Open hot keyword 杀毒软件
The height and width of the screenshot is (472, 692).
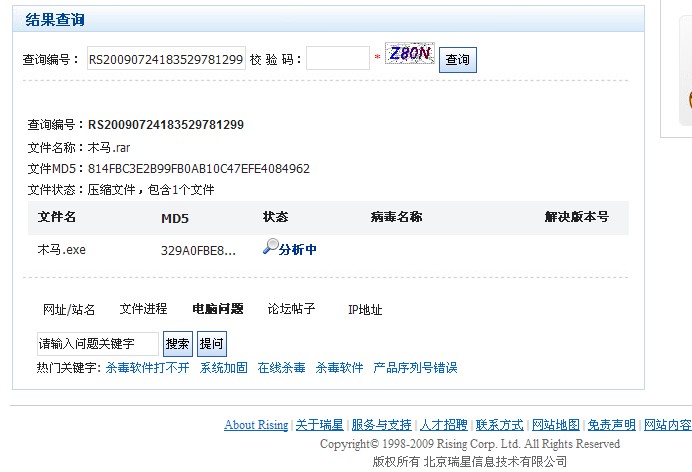click(x=339, y=368)
